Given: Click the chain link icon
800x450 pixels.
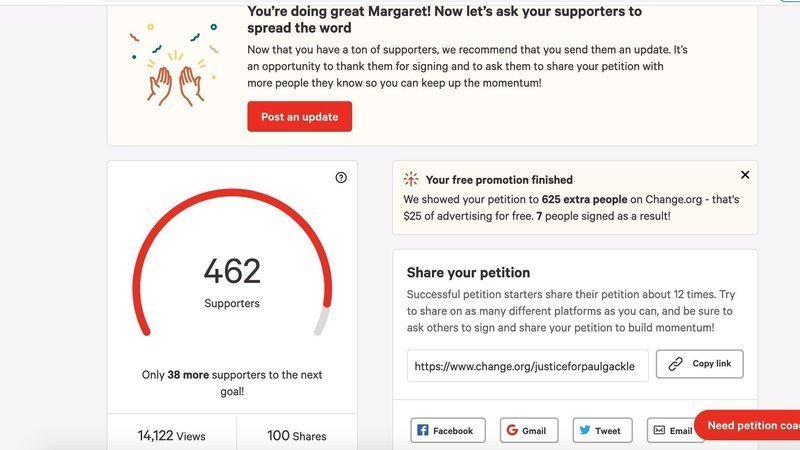Looking at the screenshot, I should point(676,364).
